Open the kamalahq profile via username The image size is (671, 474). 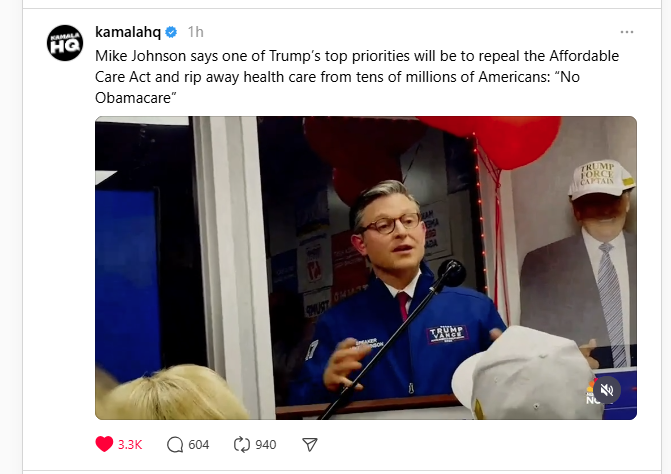[128, 32]
